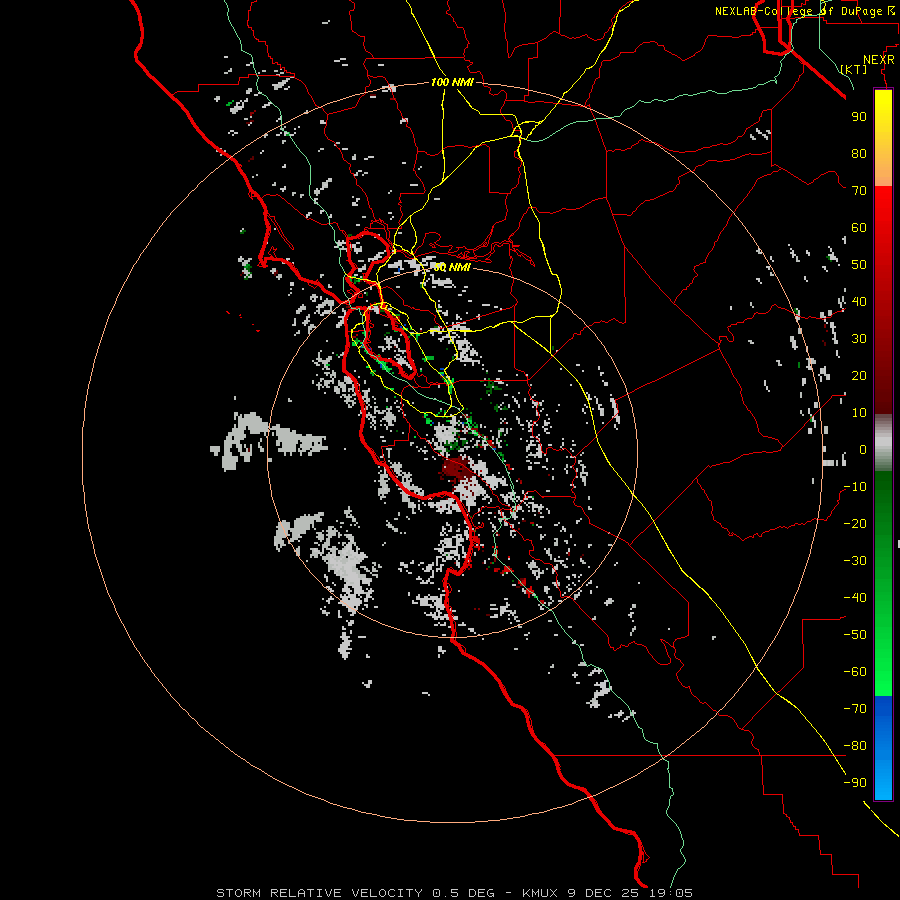This screenshot has height=900, width=900.
Task: Click the 50 NMI range ring label
Action: [x=452, y=267]
